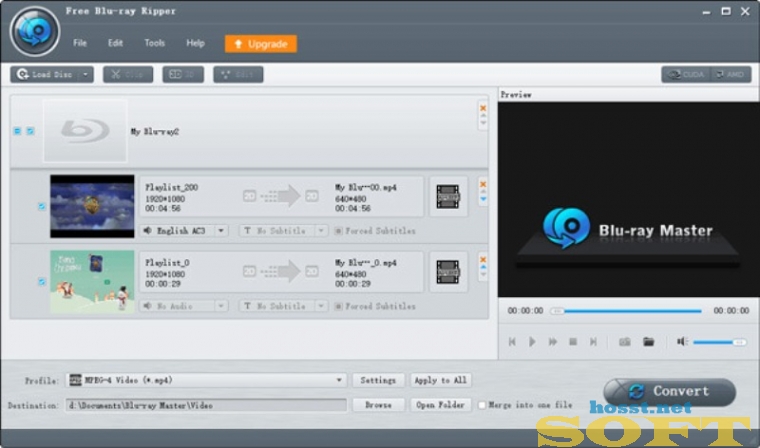The width and height of the screenshot is (760, 448).
Task: Click 3D conversion arrow in Playlist_200 row
Action: (280, 196)
